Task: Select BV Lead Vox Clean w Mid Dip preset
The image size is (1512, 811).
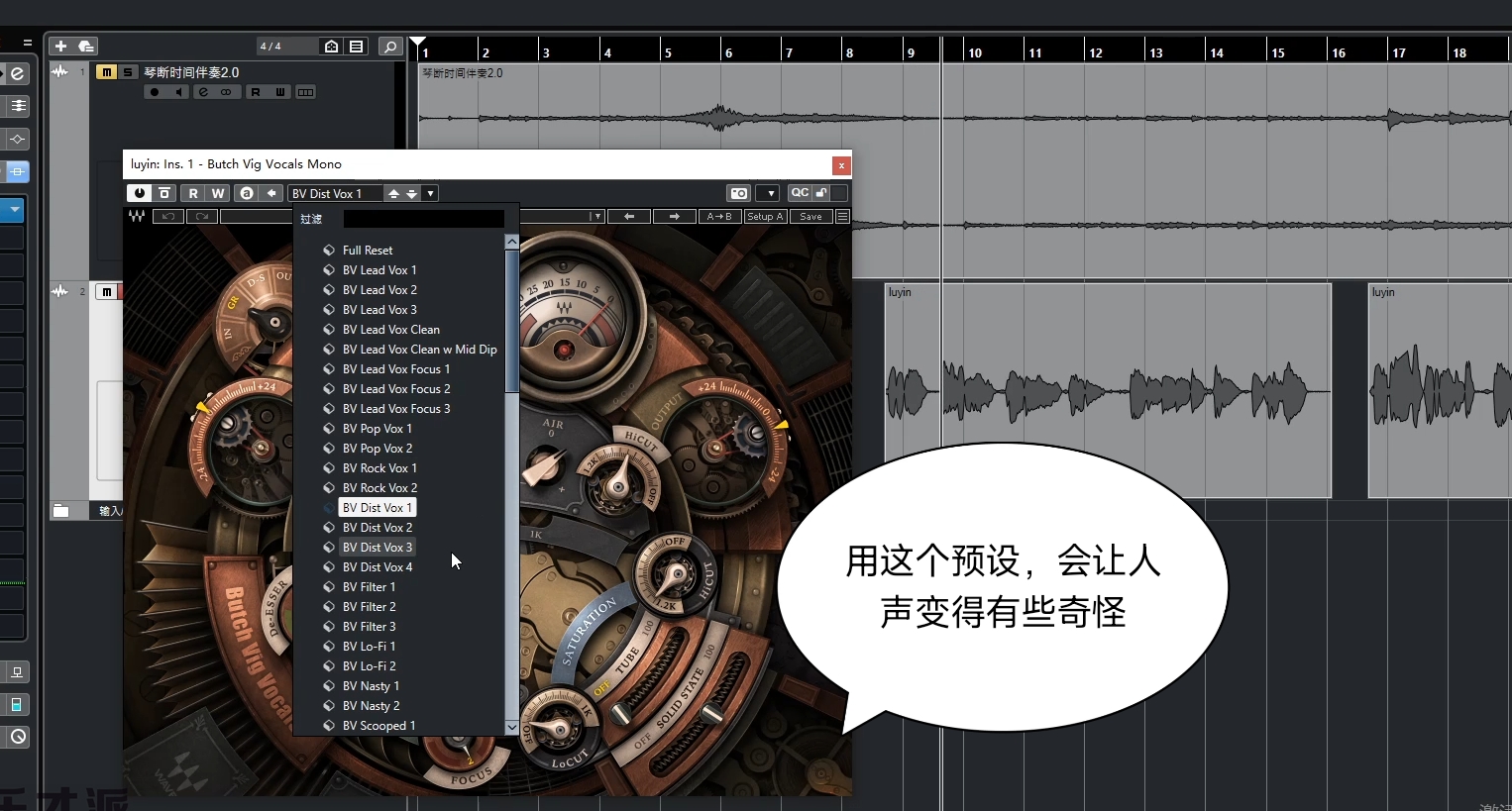Action: pyautogui.click(x=420, y=350)
